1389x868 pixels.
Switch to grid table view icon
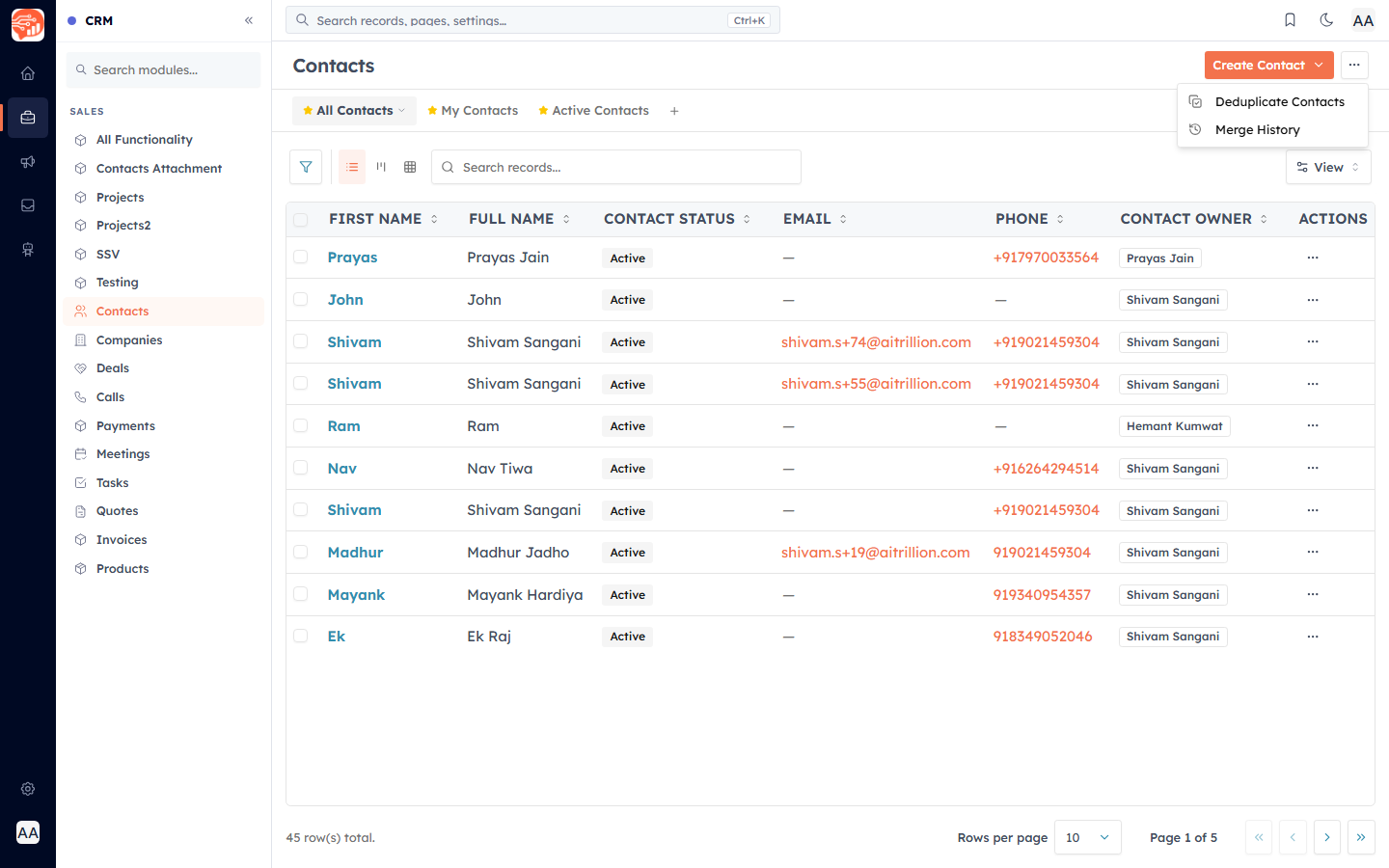pos(410,167)
